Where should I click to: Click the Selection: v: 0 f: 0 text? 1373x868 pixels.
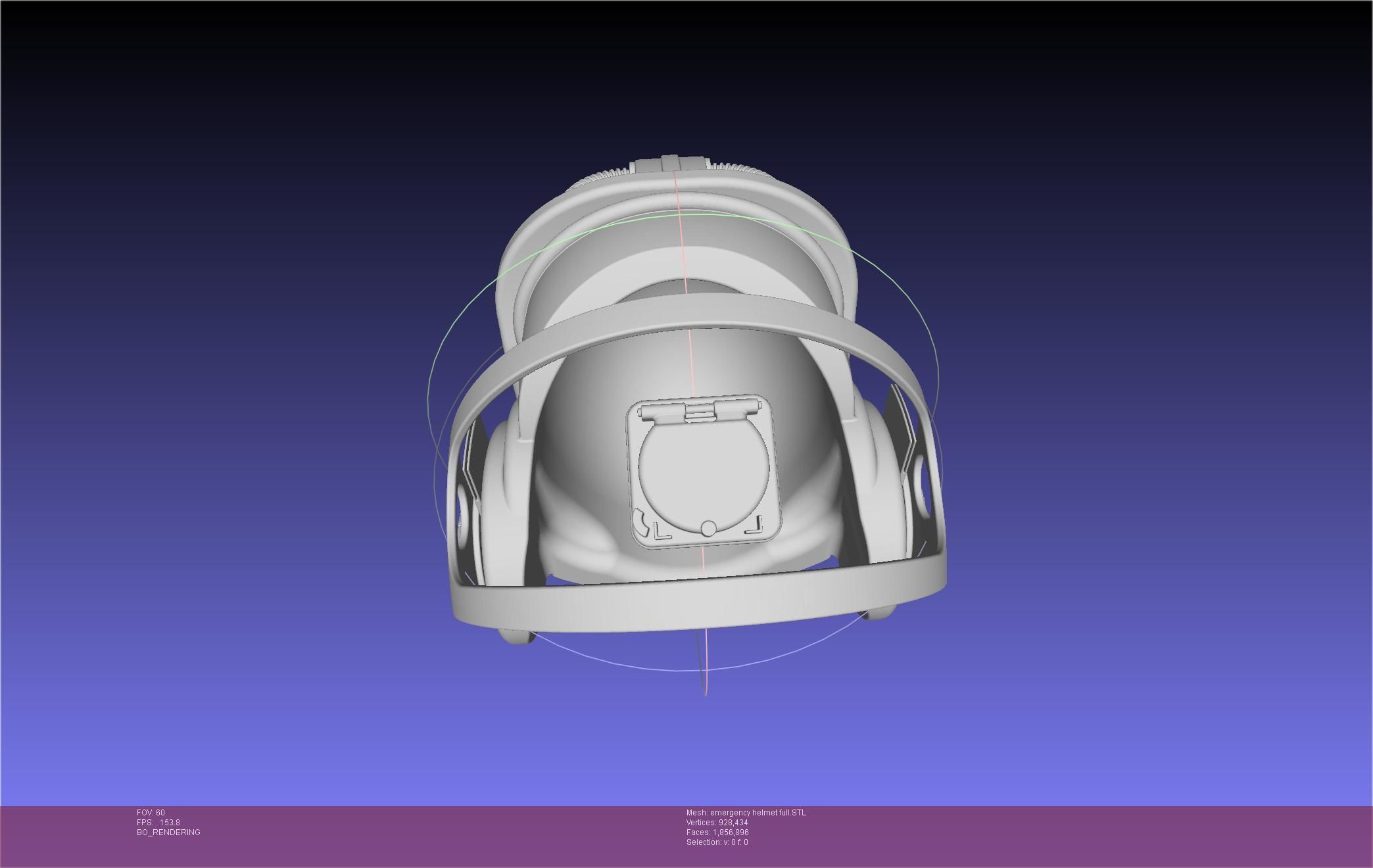point(717,842)
